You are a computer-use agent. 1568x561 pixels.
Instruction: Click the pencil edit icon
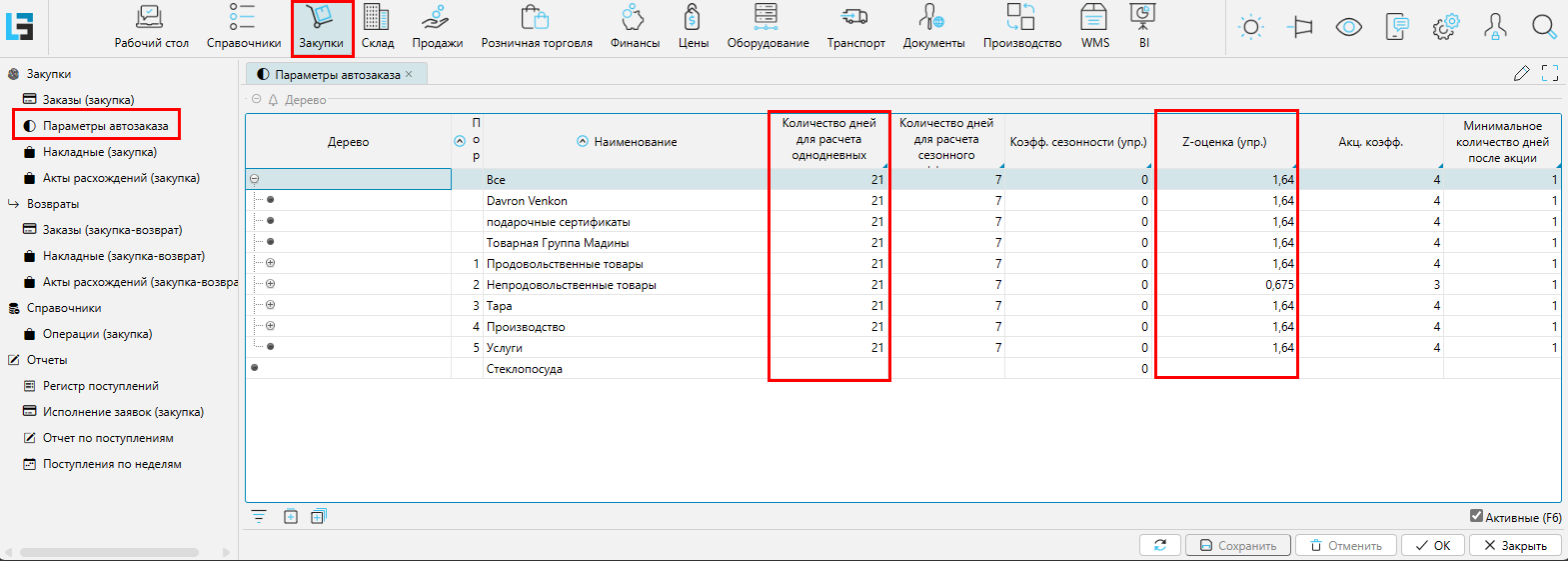[1521, 73]
